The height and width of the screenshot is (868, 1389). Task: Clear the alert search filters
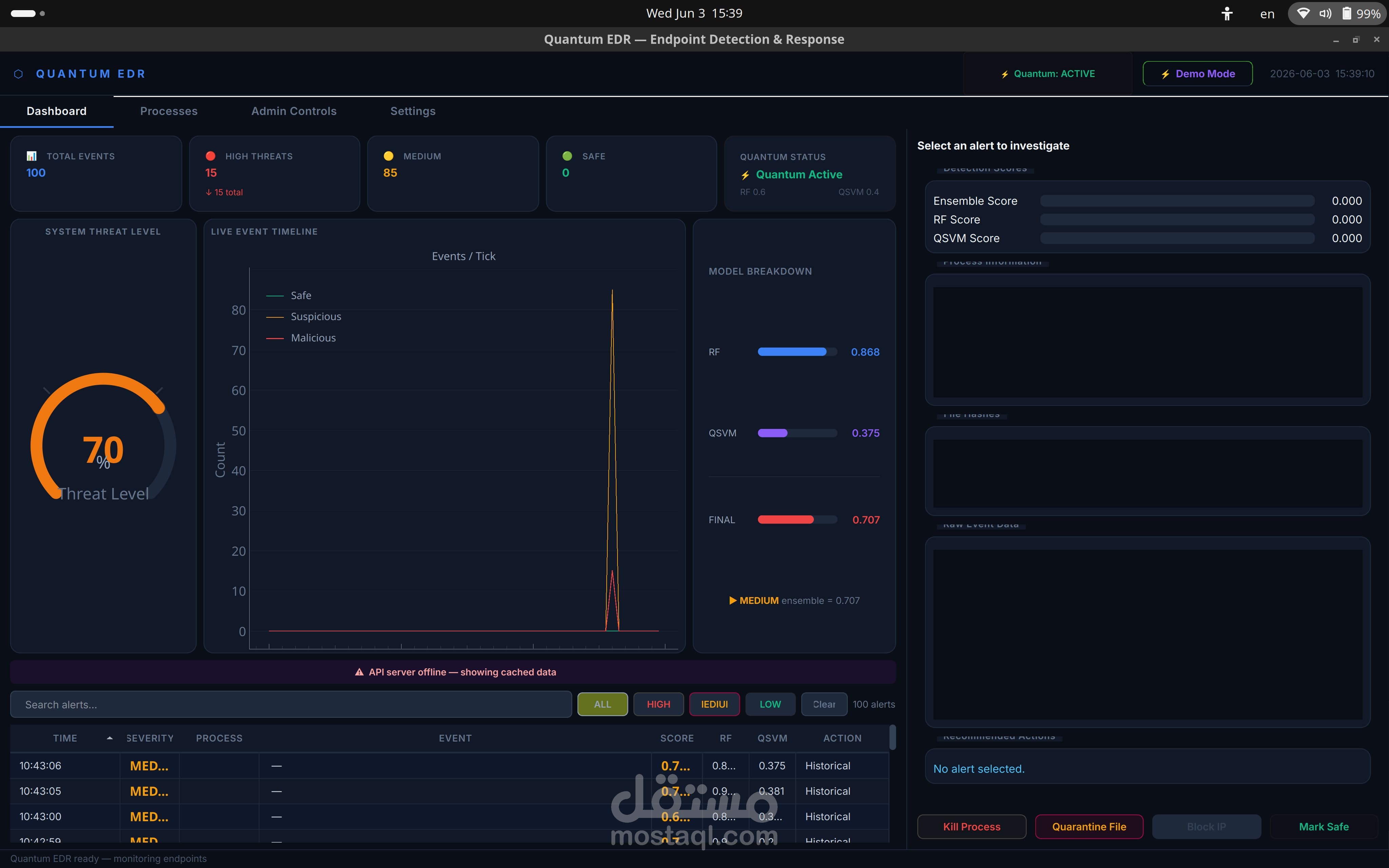pyautogui.click(x=824, y=704)
